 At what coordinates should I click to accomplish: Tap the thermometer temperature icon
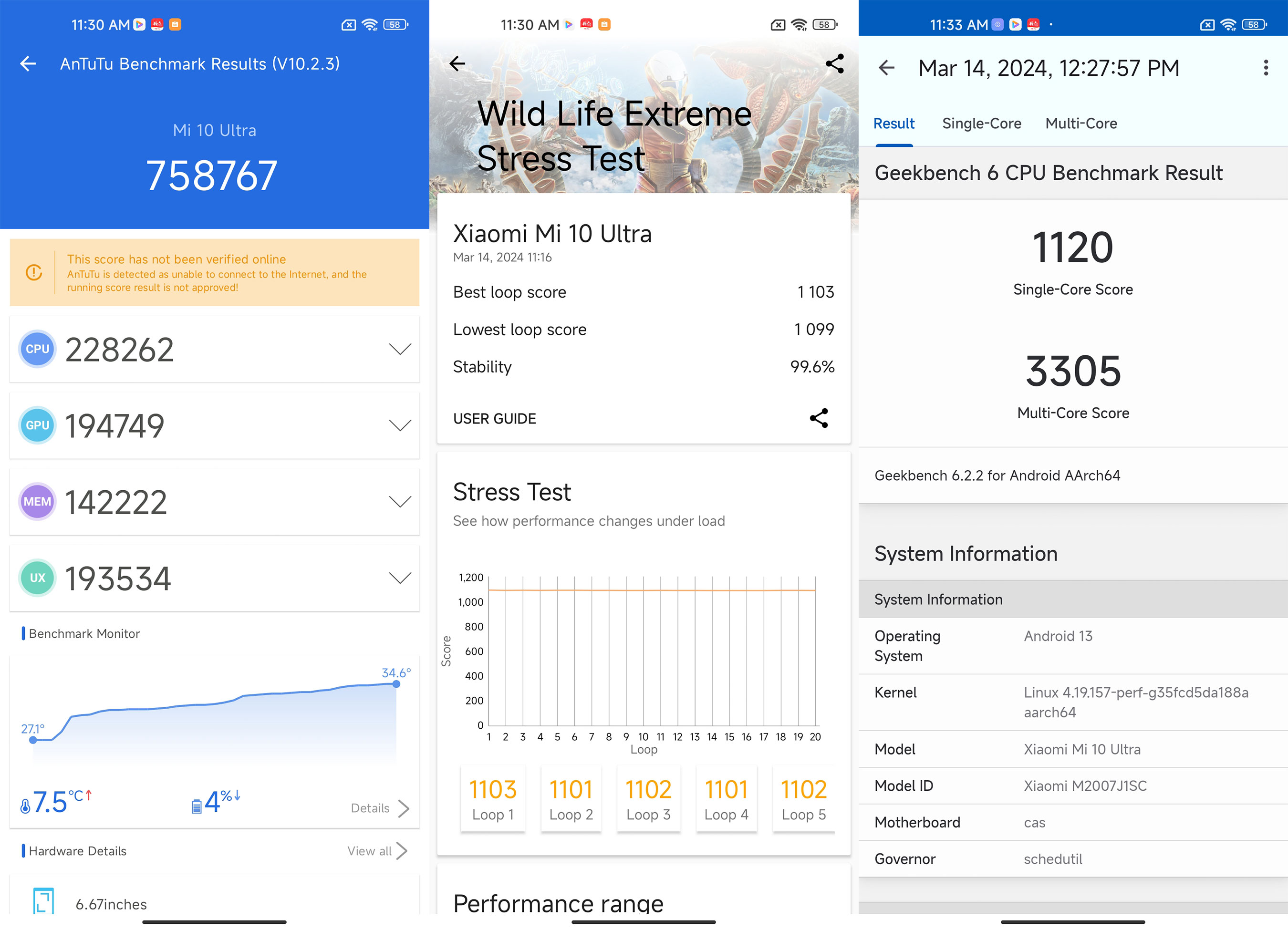(x=25, y=806)
